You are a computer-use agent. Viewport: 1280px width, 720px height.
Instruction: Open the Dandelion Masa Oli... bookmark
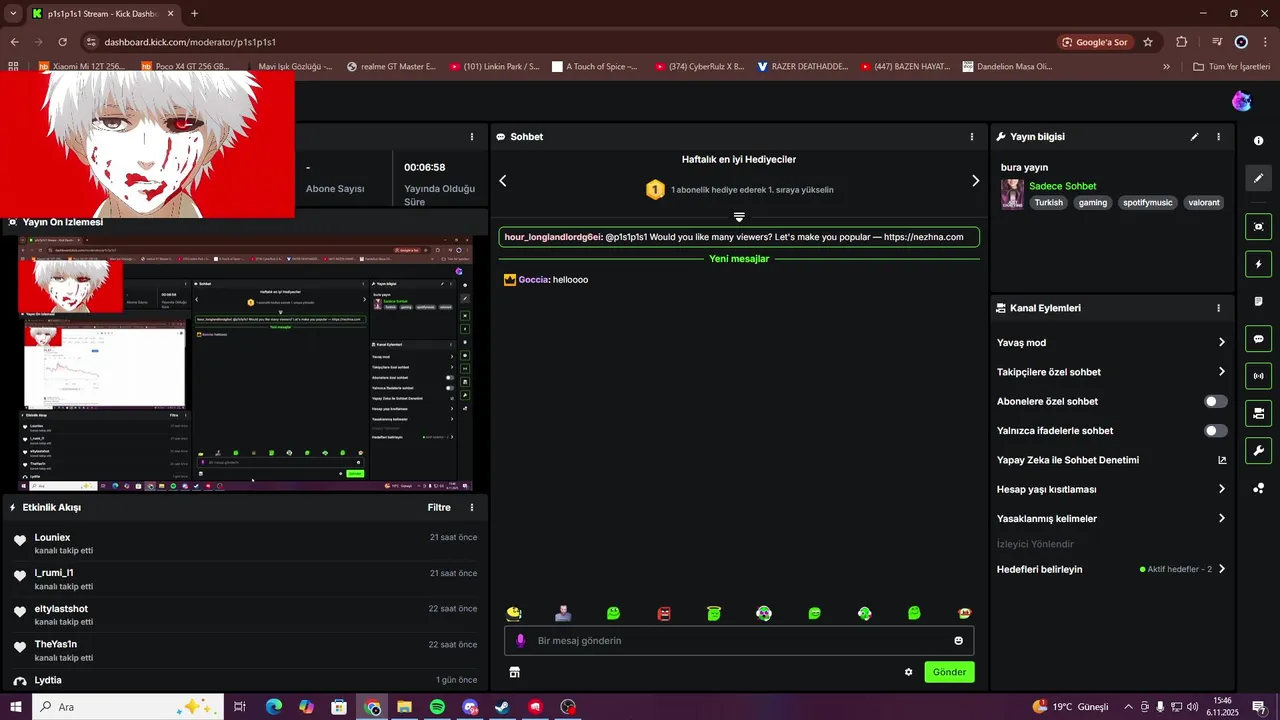click(x=1007, y=67)
